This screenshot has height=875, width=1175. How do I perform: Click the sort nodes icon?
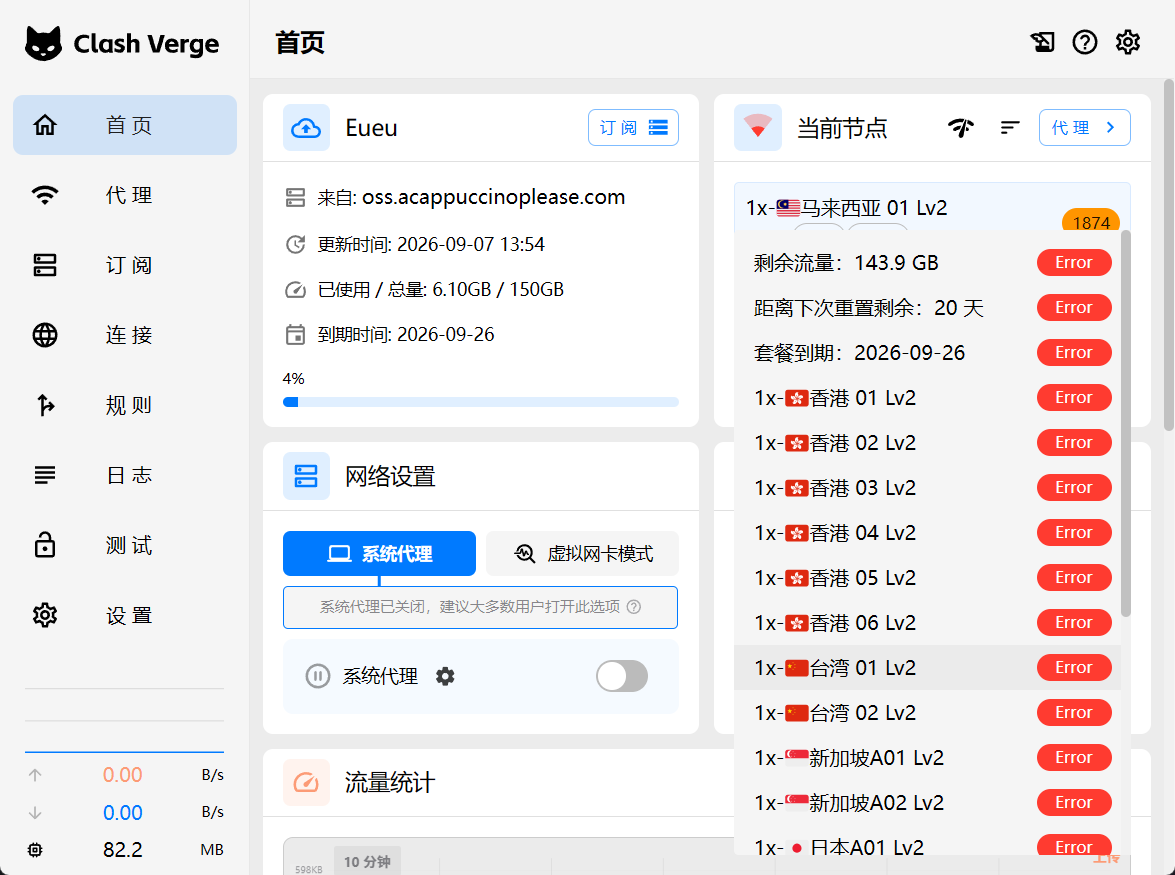pos(1009,128)
